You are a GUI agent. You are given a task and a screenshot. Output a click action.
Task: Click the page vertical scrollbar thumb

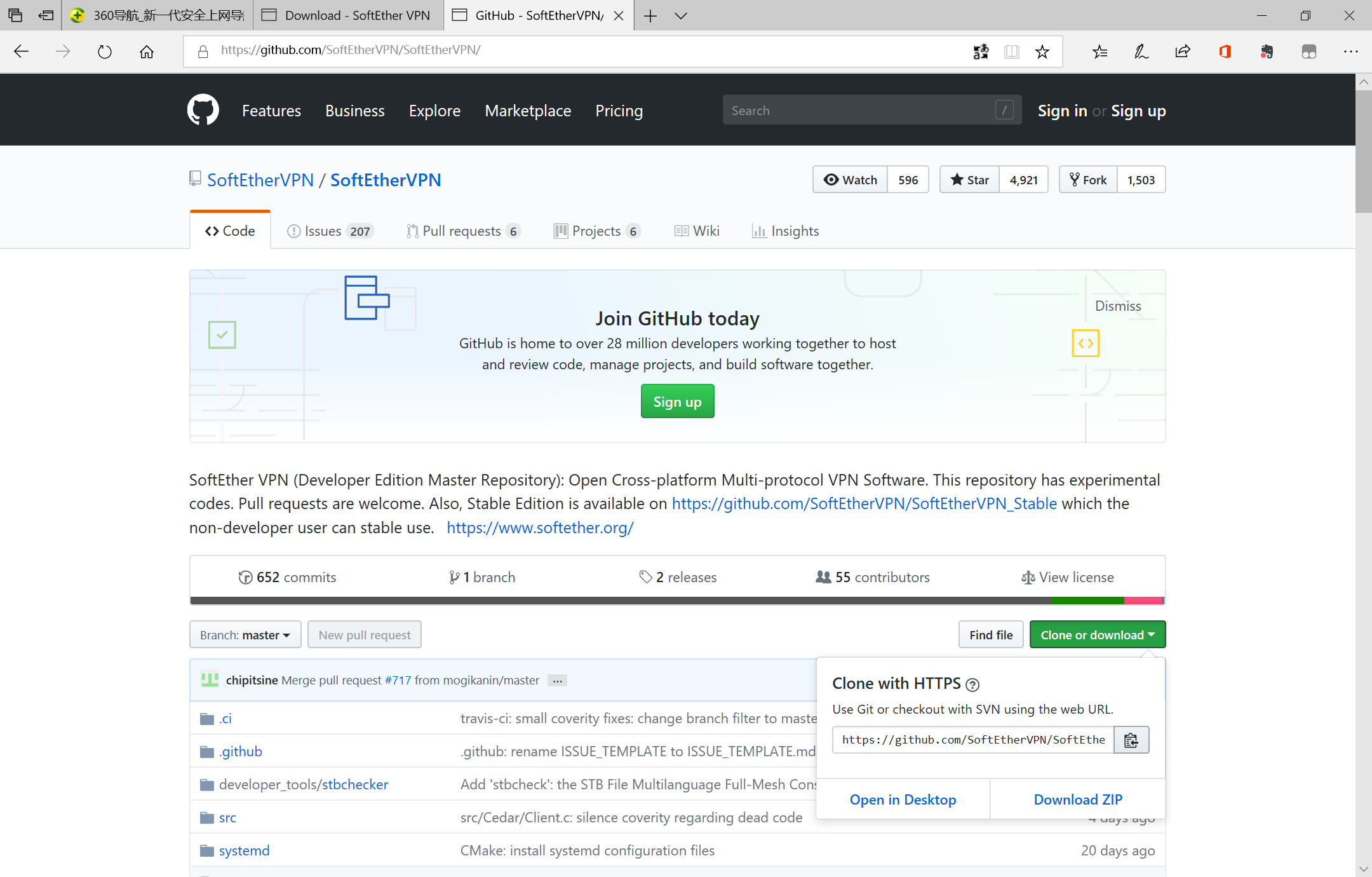(x=1364, y=151)
